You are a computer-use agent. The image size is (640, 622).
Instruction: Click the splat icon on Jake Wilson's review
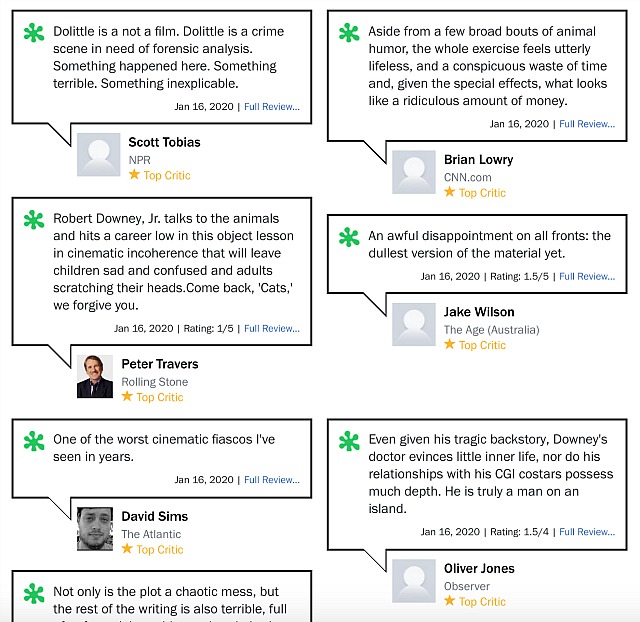349,237
